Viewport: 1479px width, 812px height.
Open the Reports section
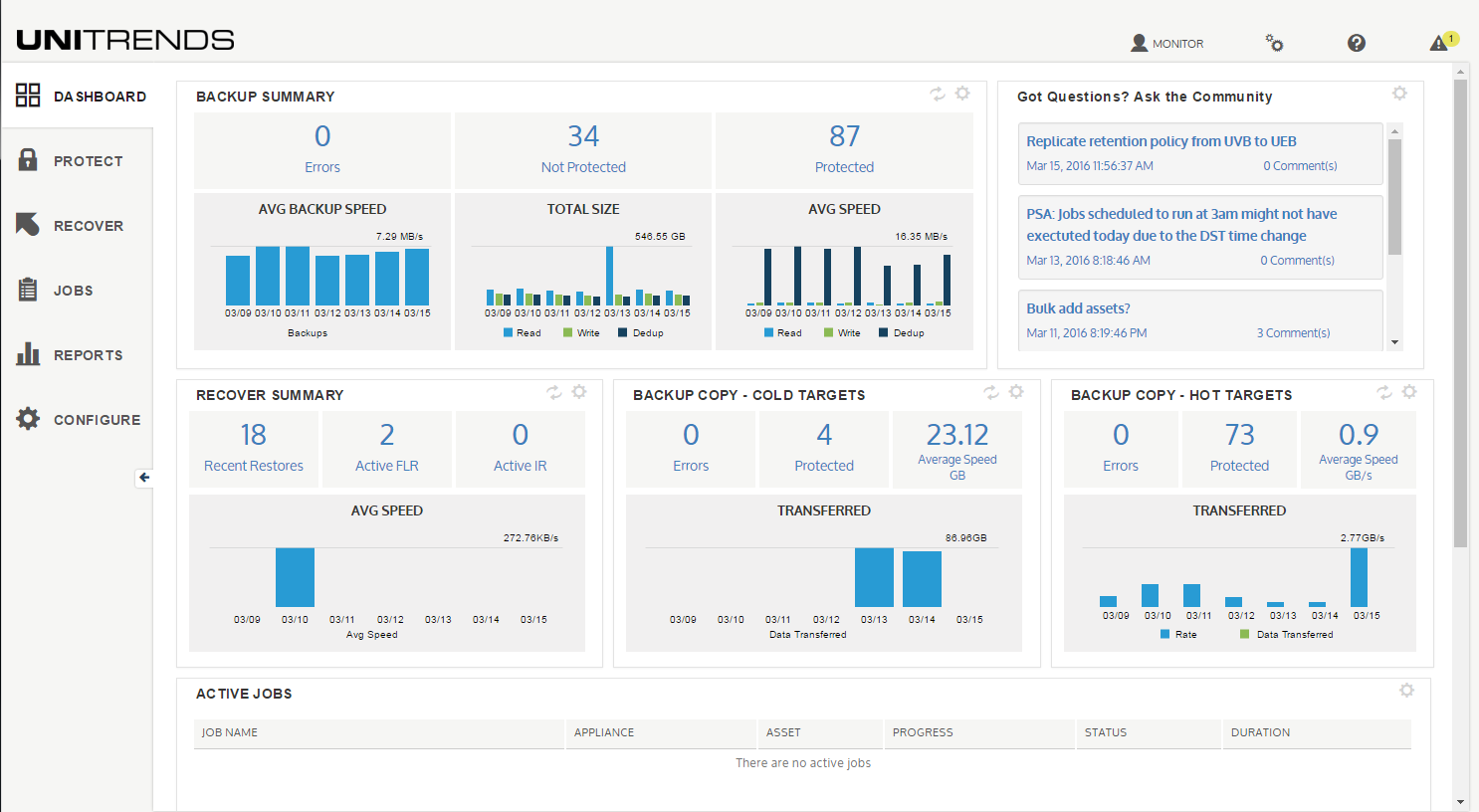click(88, 355)
